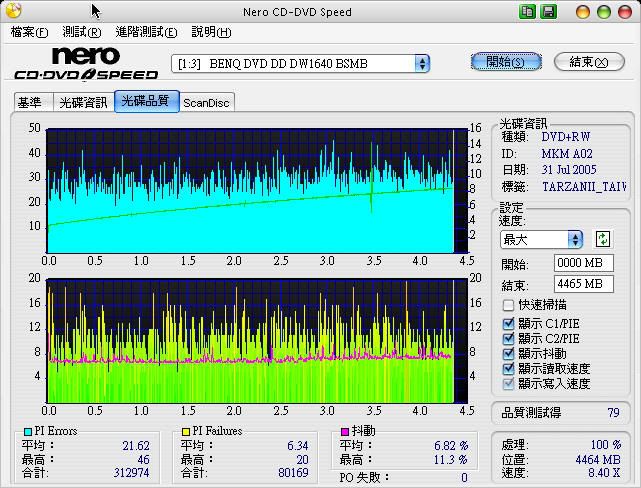Click the 結束(X) exit button
This screenshot has height=488, width=641.
[589, 62]
